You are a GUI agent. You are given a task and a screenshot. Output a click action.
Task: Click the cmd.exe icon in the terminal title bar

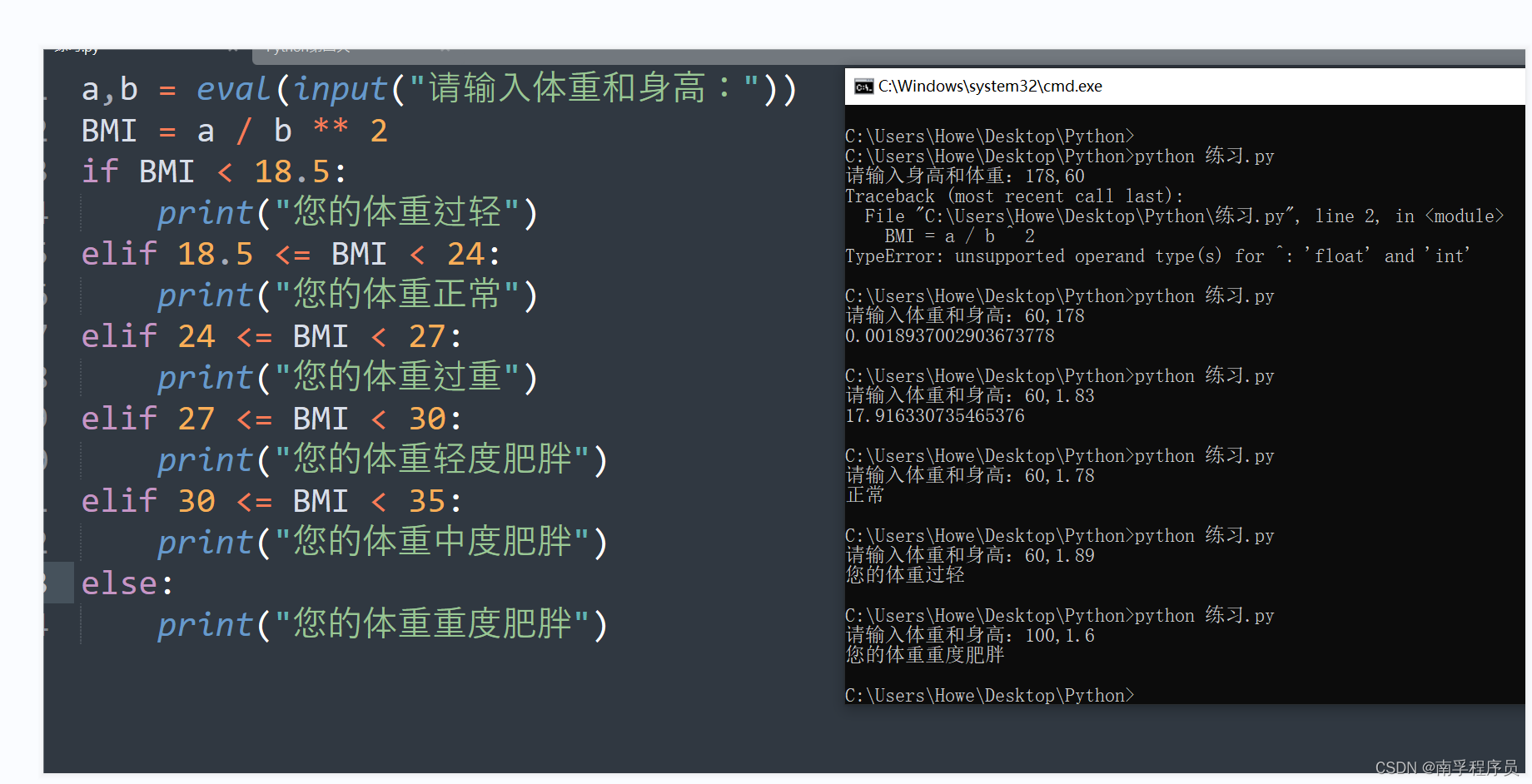[x=863, y=86]
